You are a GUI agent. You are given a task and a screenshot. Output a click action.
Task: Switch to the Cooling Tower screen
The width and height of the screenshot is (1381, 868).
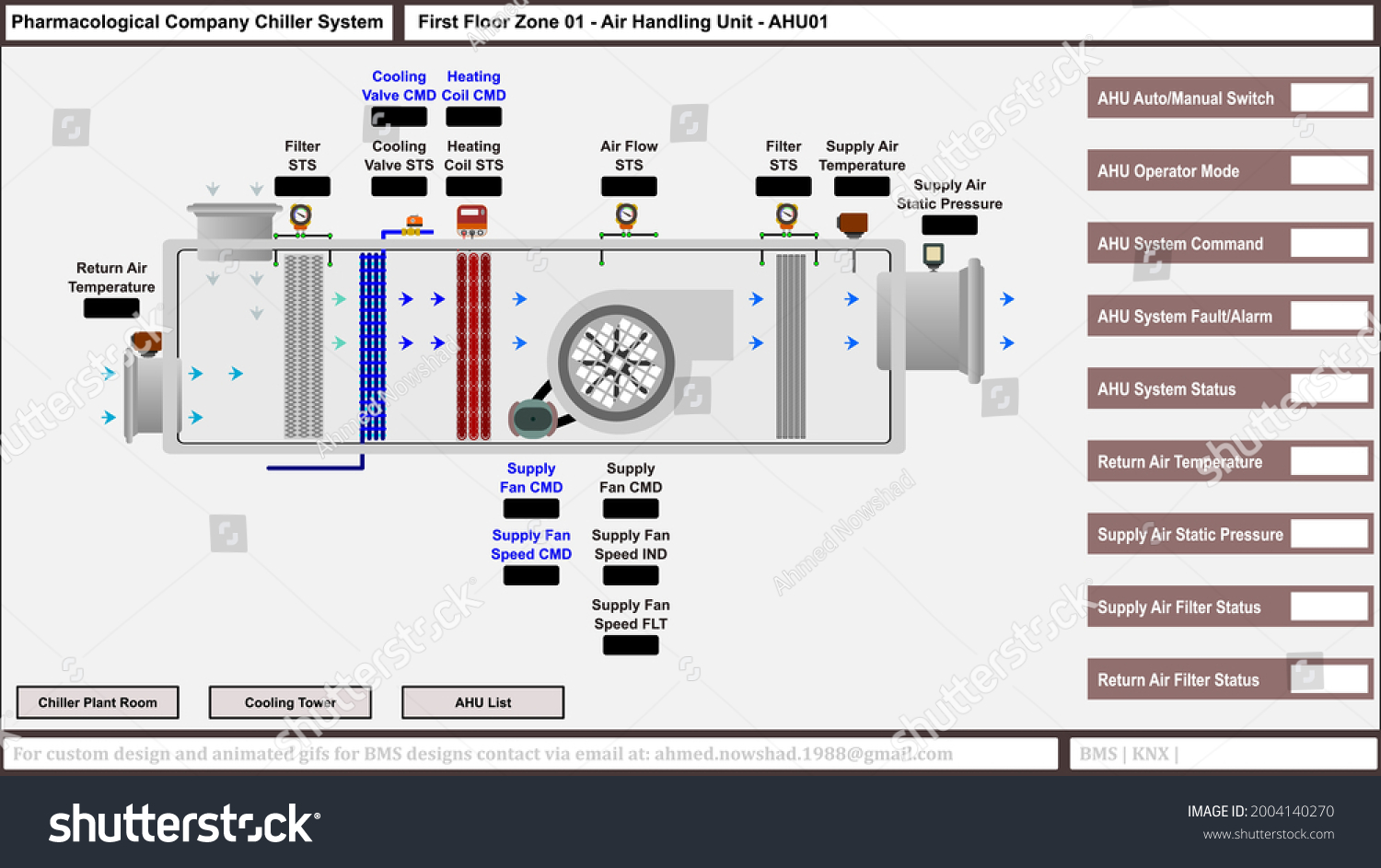[x=289, y=701]
